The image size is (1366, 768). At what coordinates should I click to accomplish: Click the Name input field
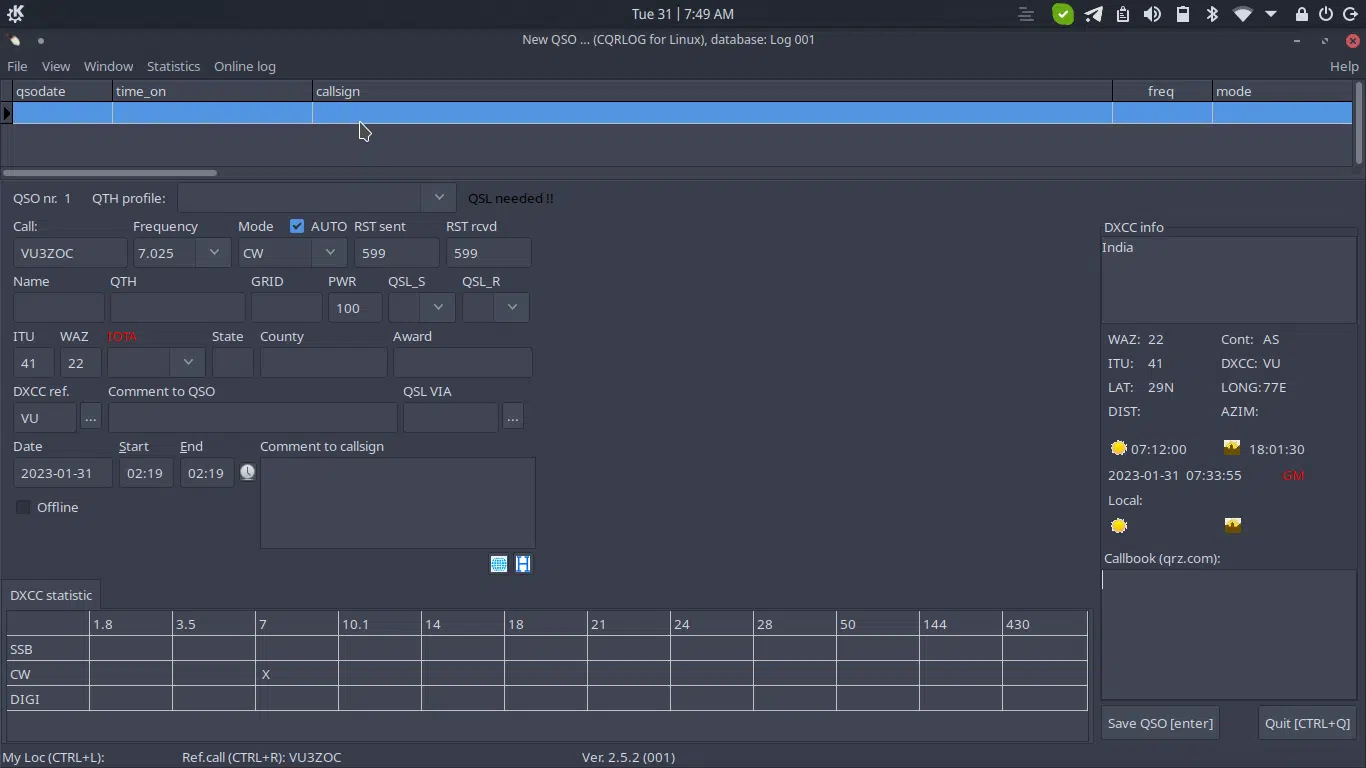click(59, 308)
